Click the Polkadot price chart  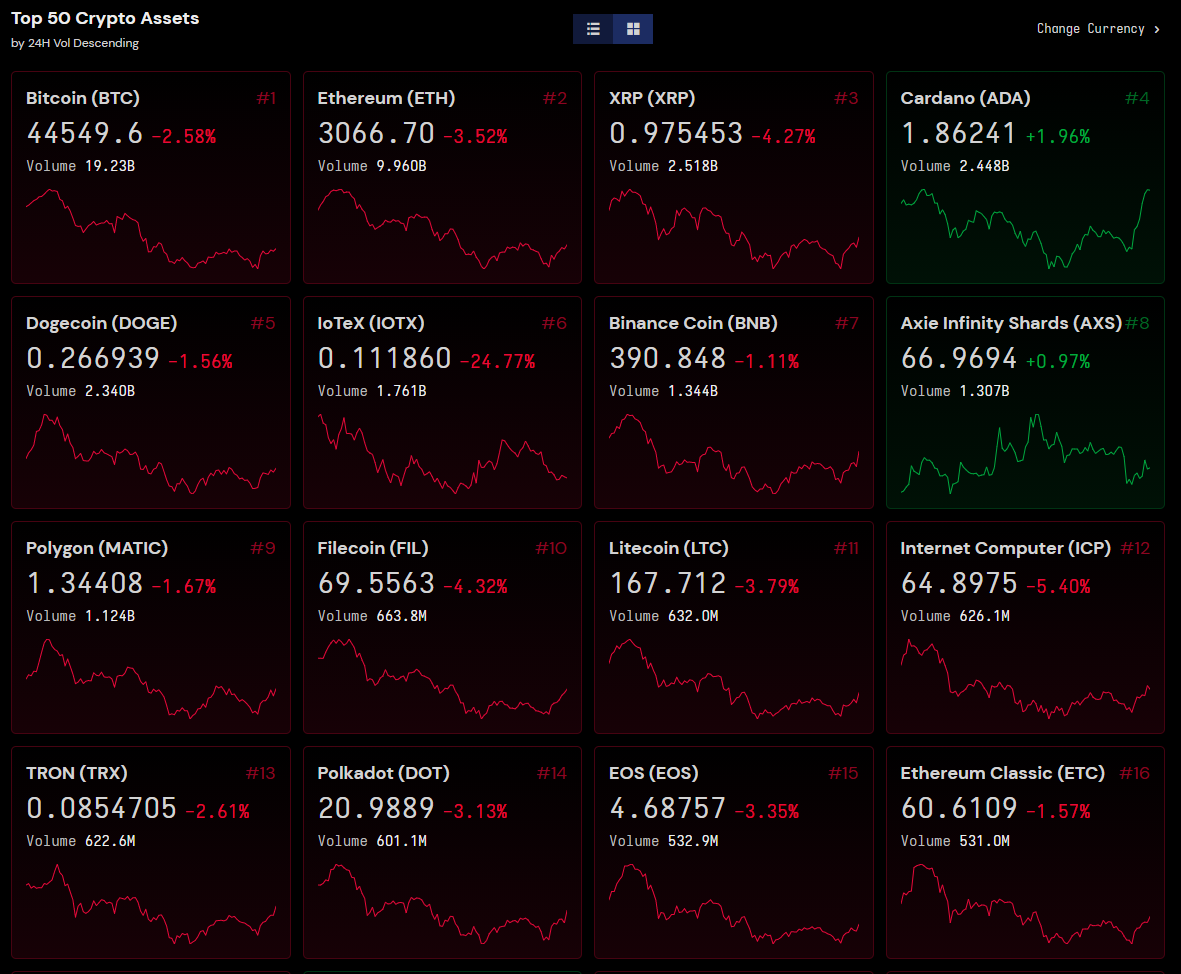tap(442, 904)
